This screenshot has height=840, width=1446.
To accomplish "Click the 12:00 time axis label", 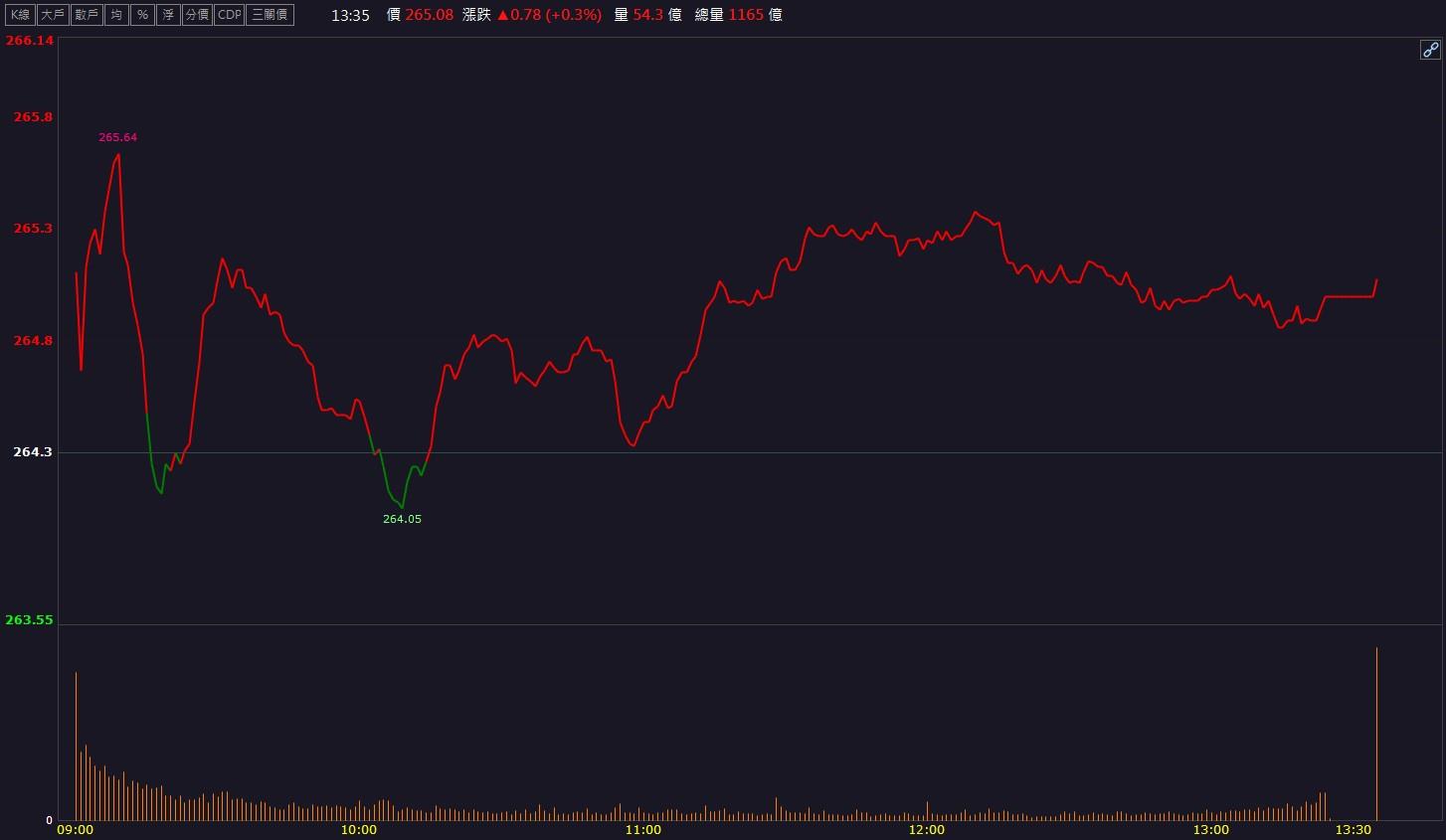I will point(927,830).
